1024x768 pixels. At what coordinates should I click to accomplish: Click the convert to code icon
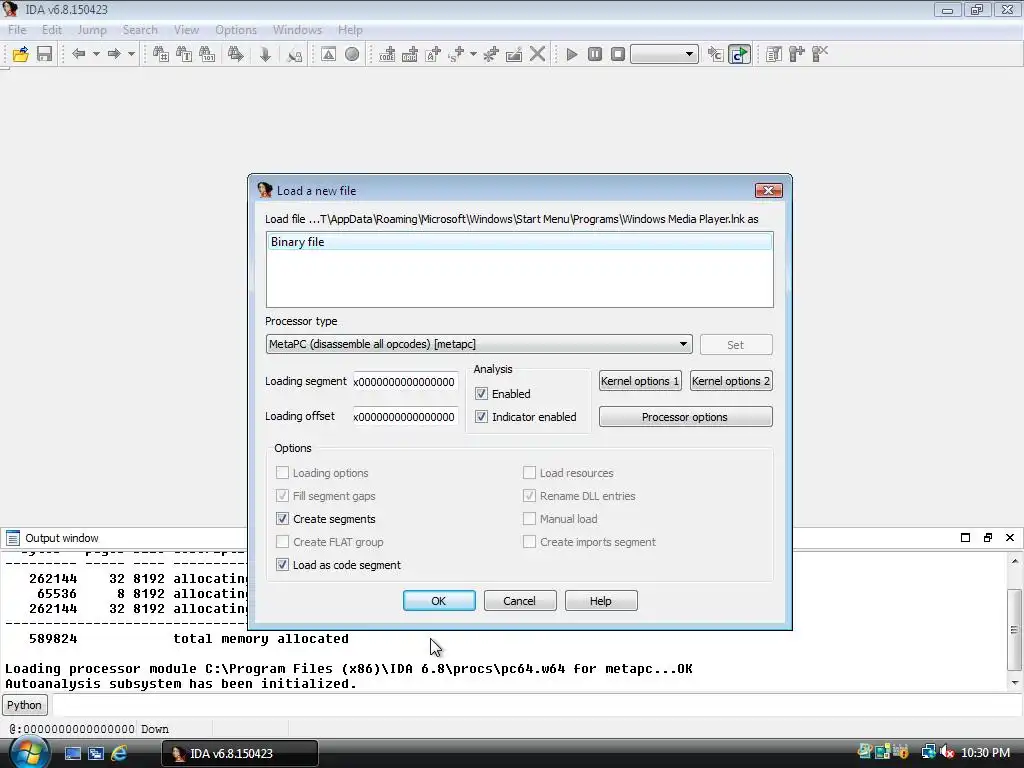(387, 54)
